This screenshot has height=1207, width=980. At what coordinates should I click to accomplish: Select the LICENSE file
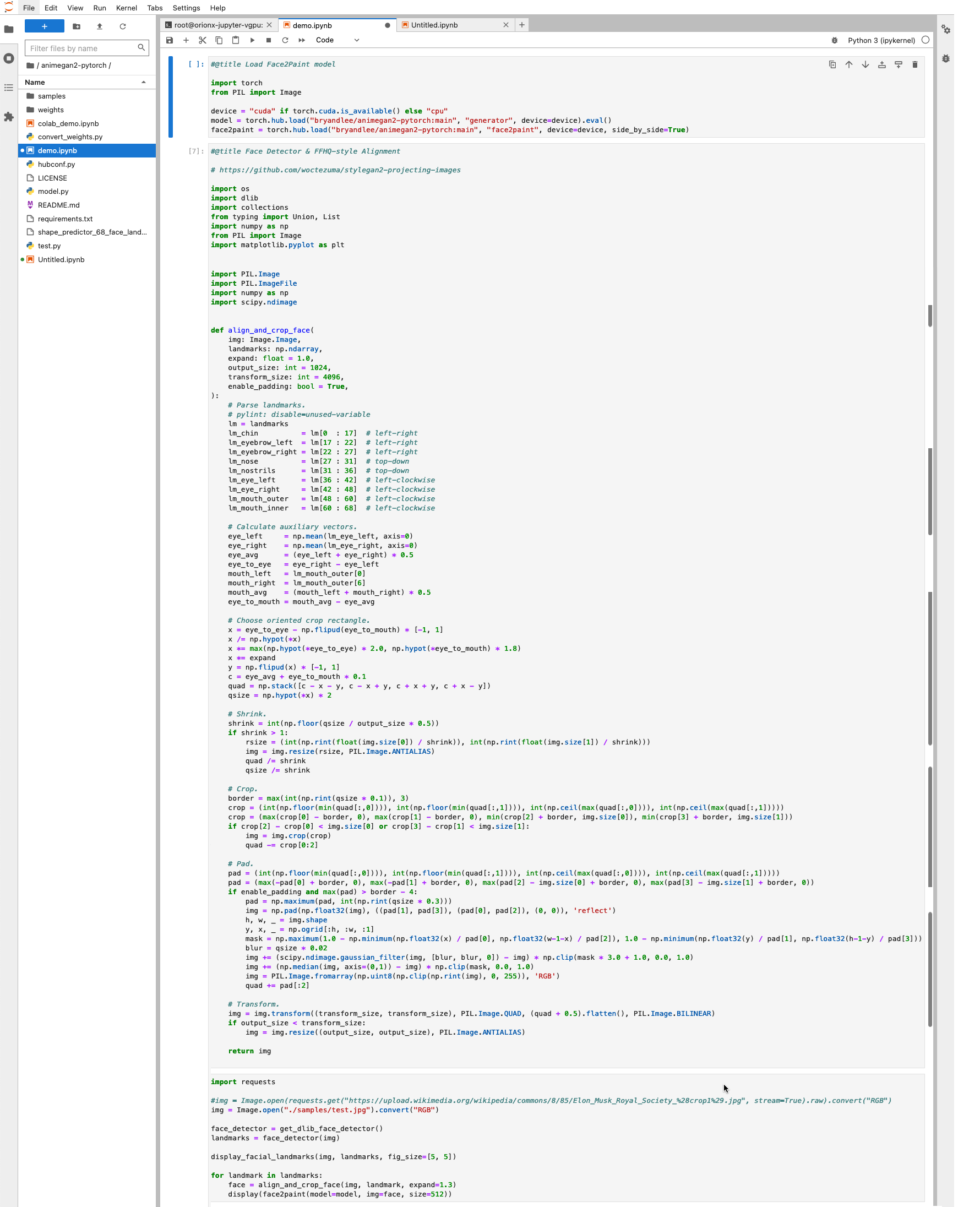(x=88, y=178)
